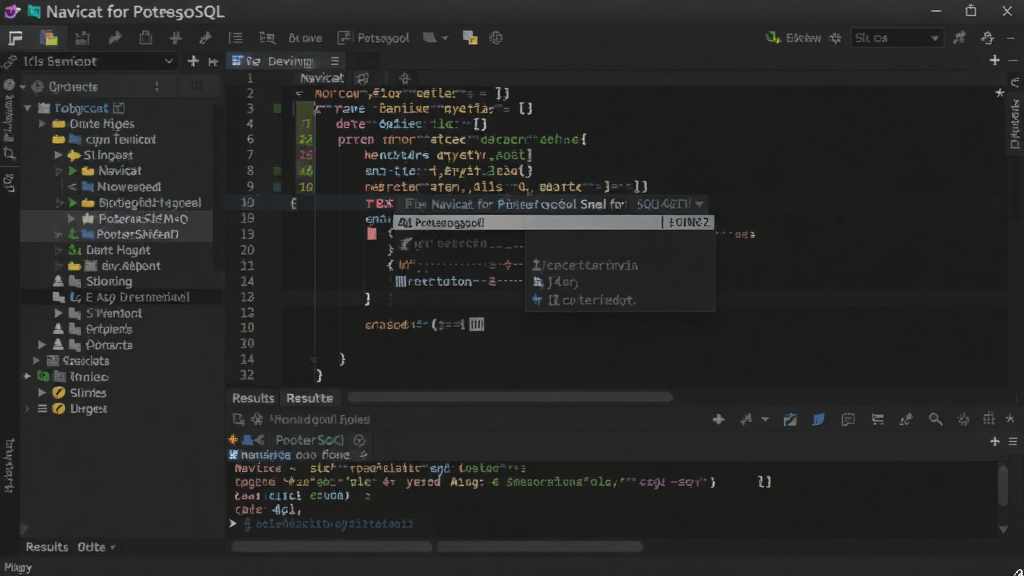Viewport: 1024px width, 576px height.
Task: Open the gear settings icon in results toolbar
Action: 963,419
